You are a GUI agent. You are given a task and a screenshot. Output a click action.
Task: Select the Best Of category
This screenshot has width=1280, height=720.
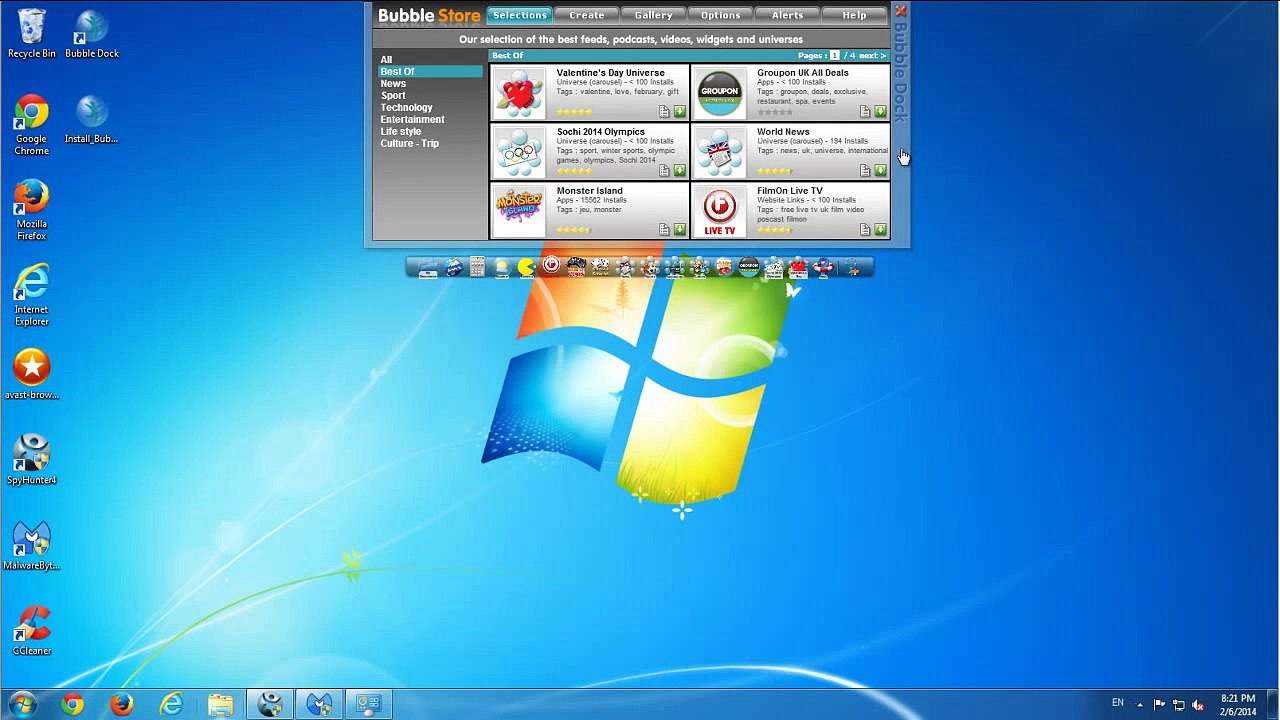point(430,72)
